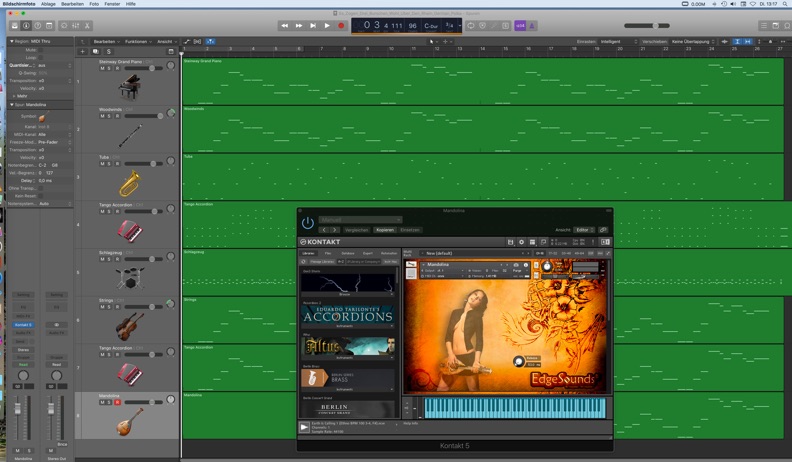
Task: Expand the Mehr disclosure in inspector
Action: click(14, 96)
